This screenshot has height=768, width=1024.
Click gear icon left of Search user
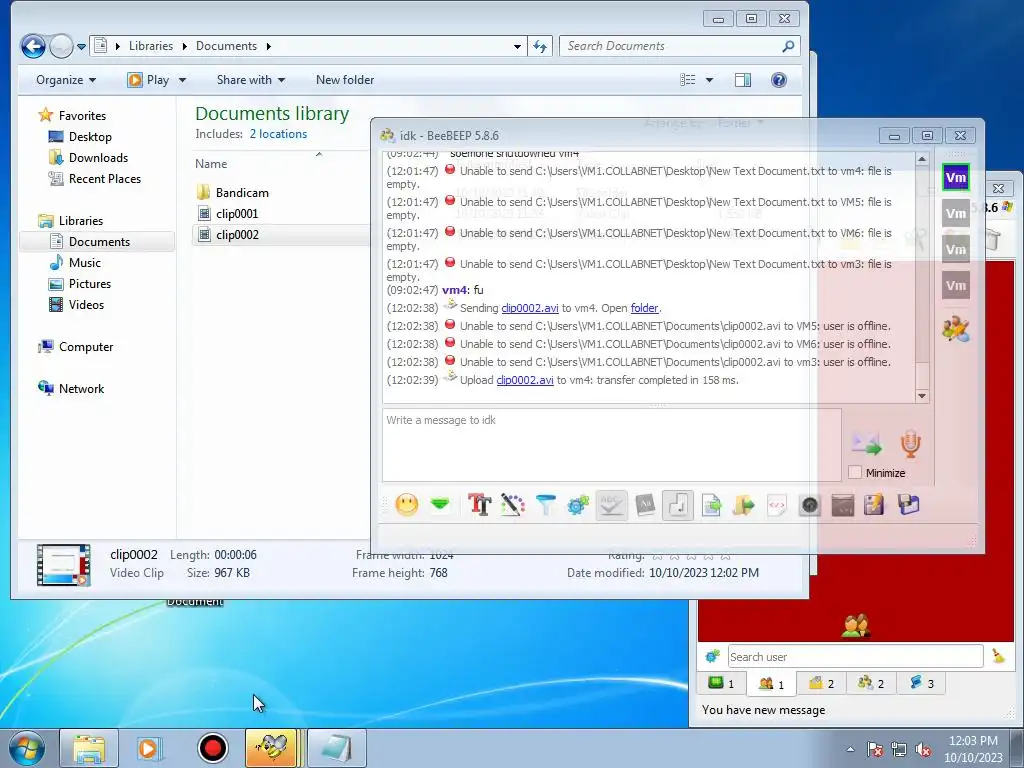(712, 656)
